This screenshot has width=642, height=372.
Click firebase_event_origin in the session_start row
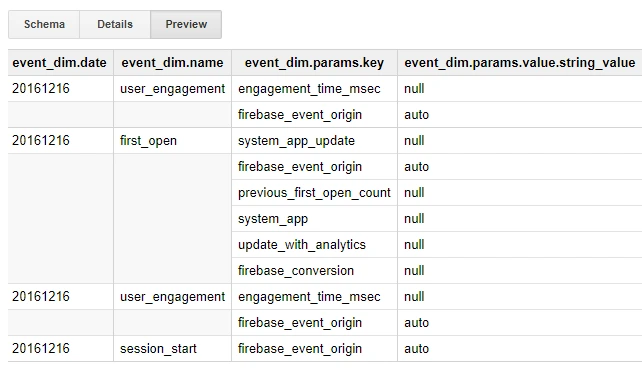tap(300, 349)
